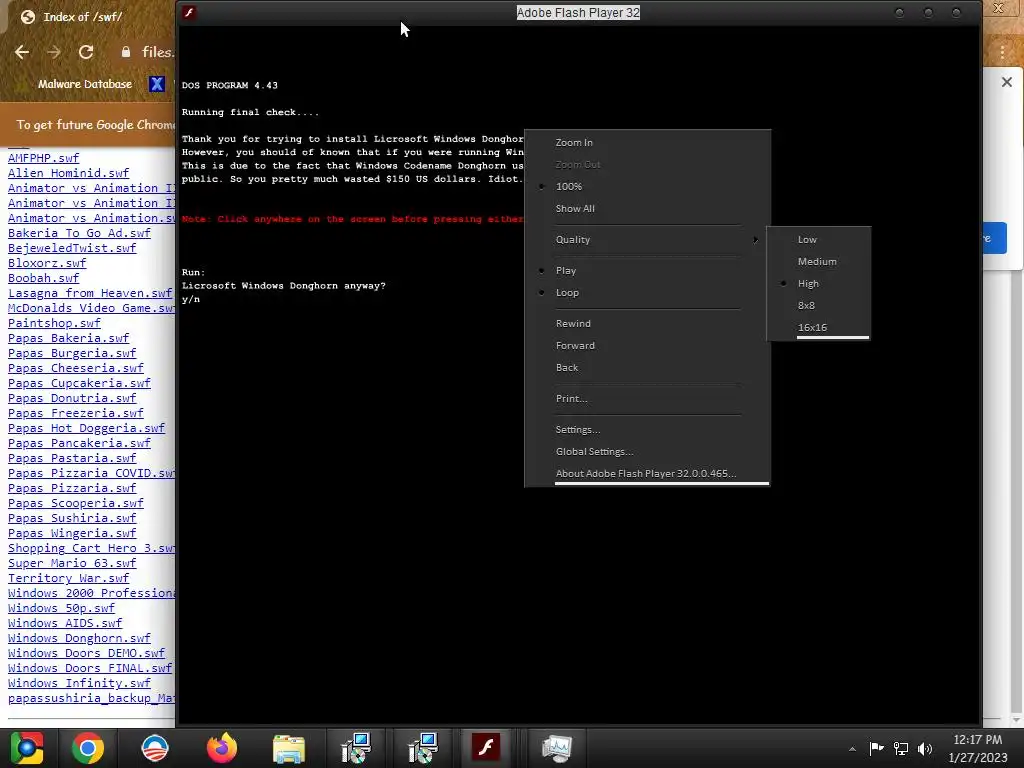The width and height of the screenshot is (1024, 768).
Task: Open Paintshop.swf link
Action: coord(54,323)
